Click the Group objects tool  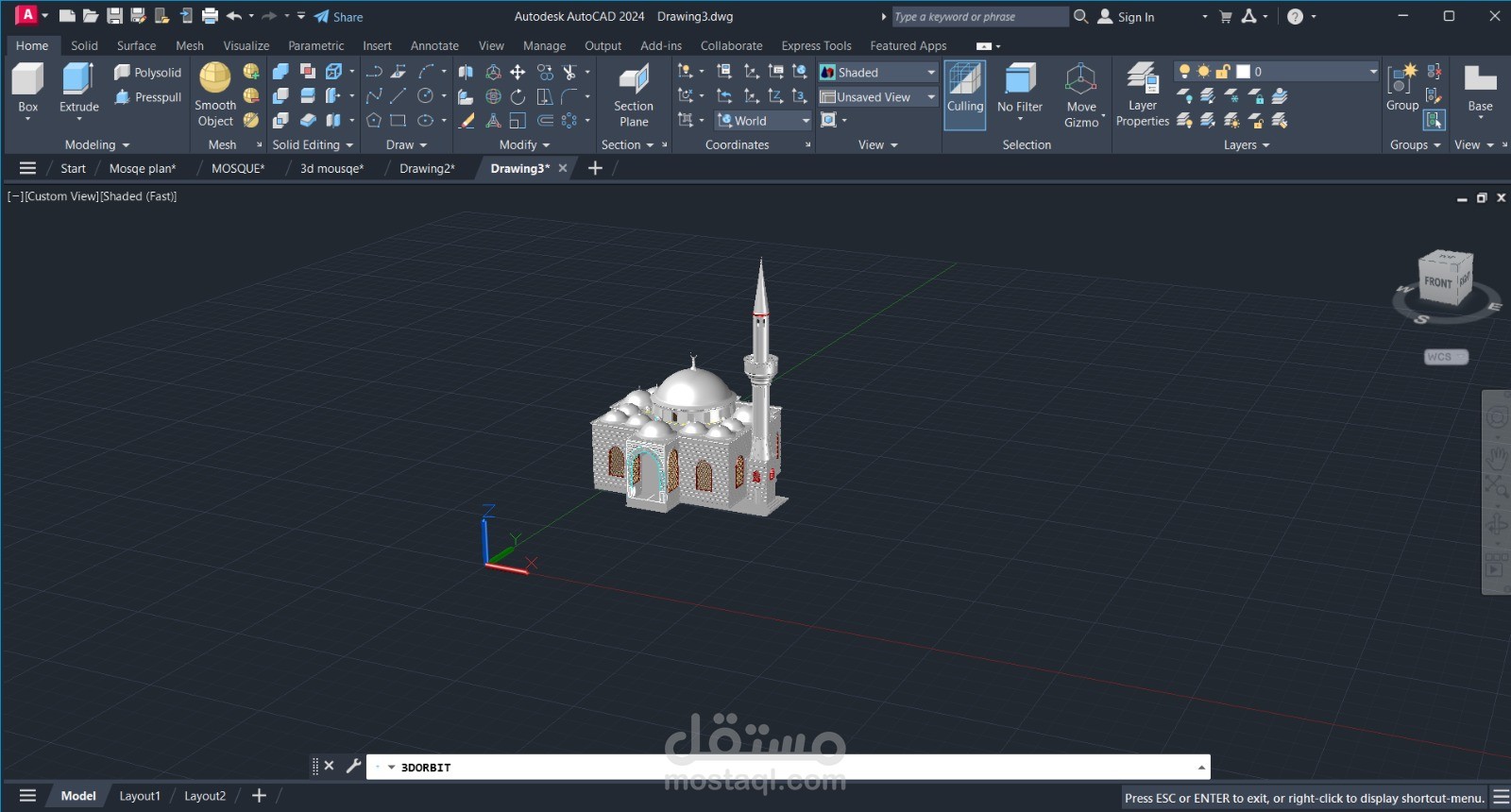pyautogui.click(x=1402, y=88)
